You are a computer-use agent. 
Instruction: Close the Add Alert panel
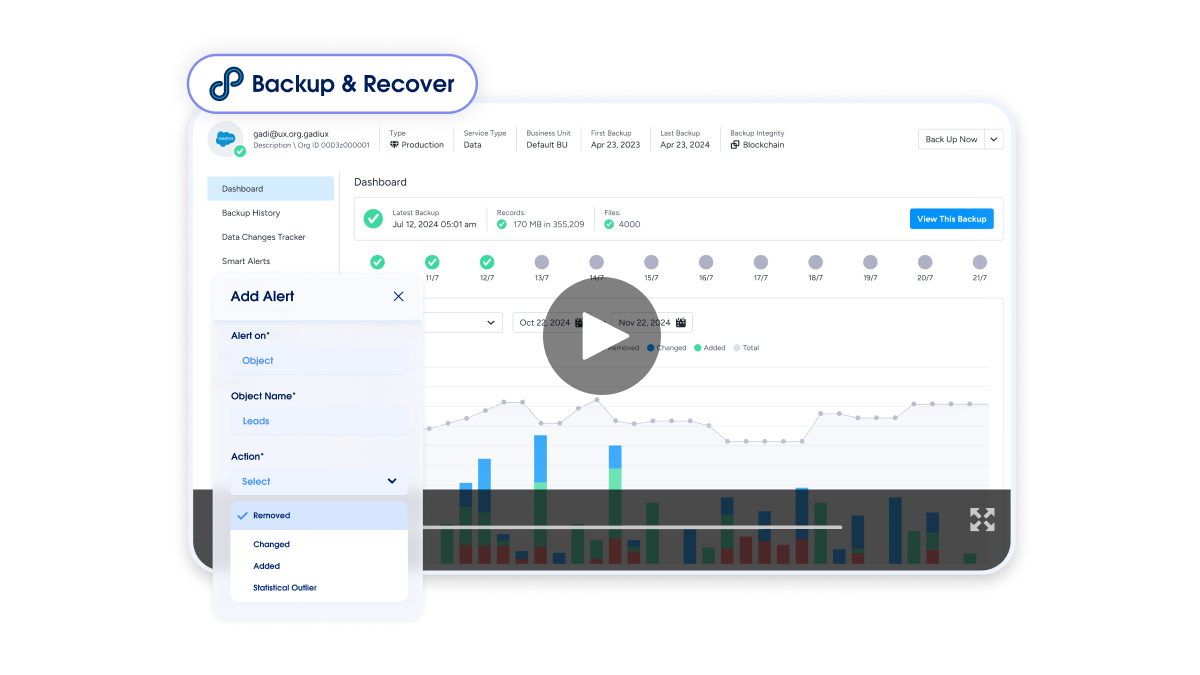pyautogui.click(x=398, y=296)
